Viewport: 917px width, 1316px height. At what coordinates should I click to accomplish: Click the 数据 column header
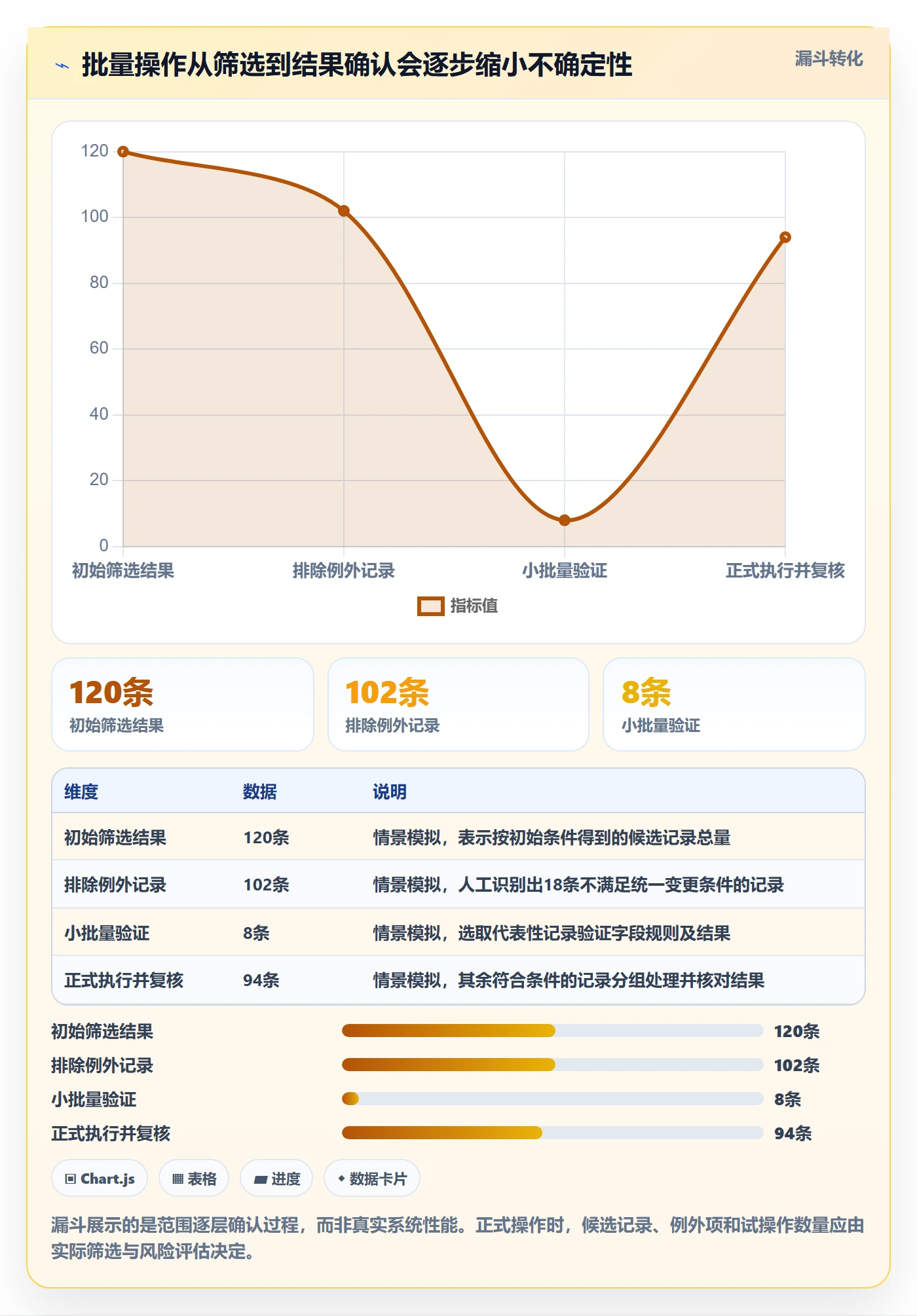(x=260, y=792)
